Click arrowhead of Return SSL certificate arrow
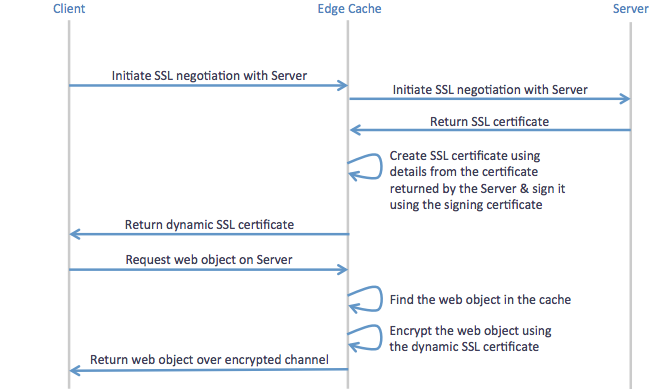The width and height of the screenshot is (654, 389). [355, 130]
